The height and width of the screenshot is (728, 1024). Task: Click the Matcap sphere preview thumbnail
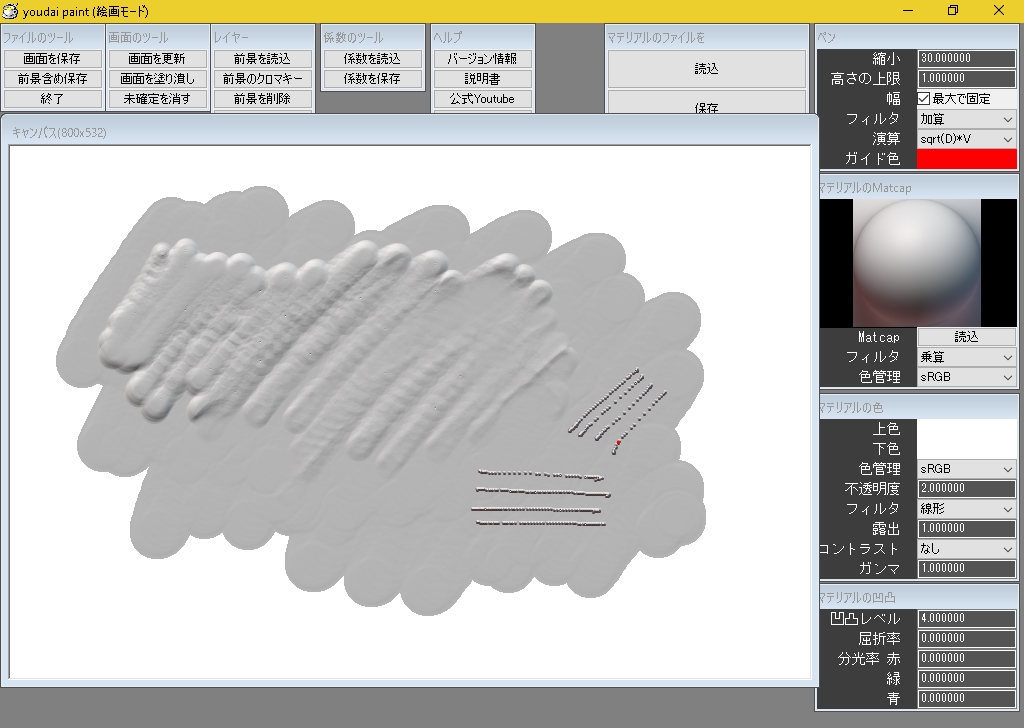click(917, 260)
